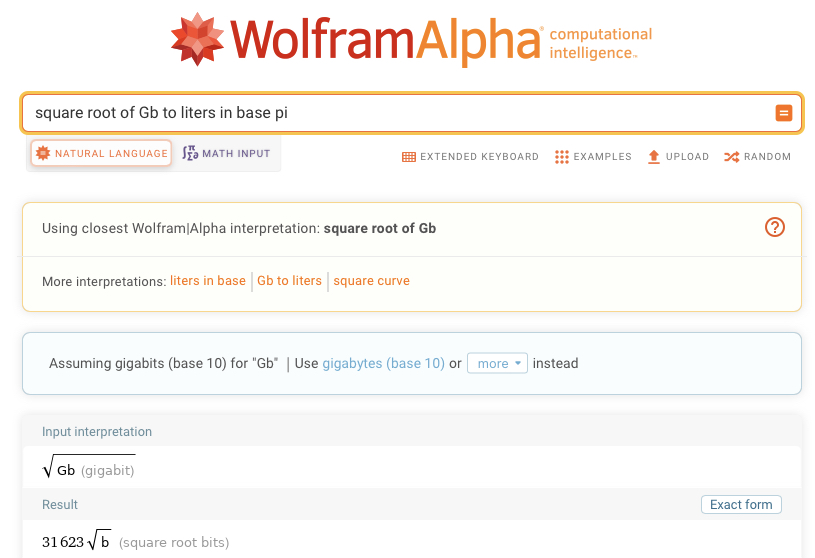Click the WolframAlpha logo
This screenshot has height=558, width=815.
tap(411, 39)
